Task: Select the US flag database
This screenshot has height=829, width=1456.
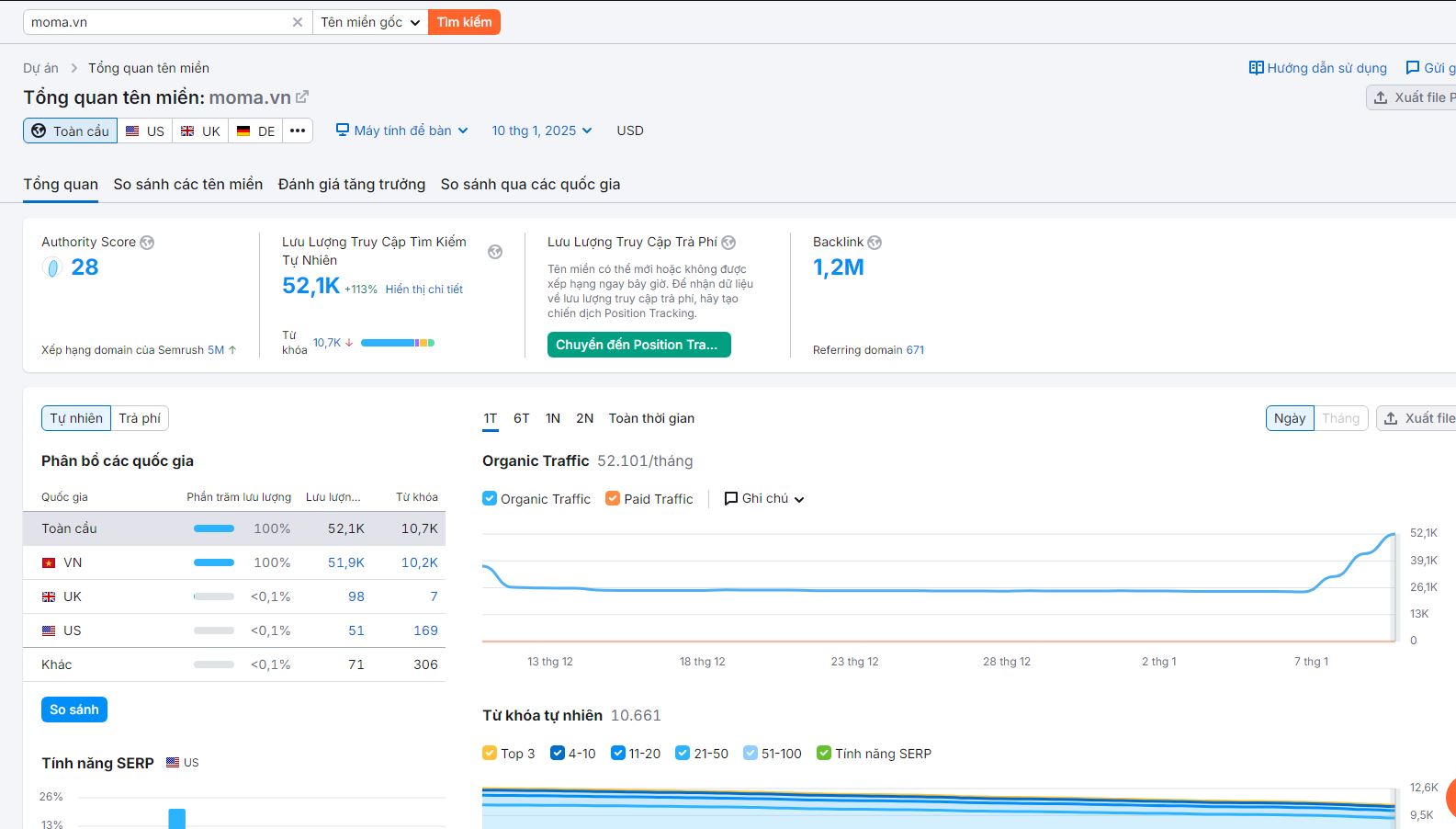Action: (x=145, y=131)
